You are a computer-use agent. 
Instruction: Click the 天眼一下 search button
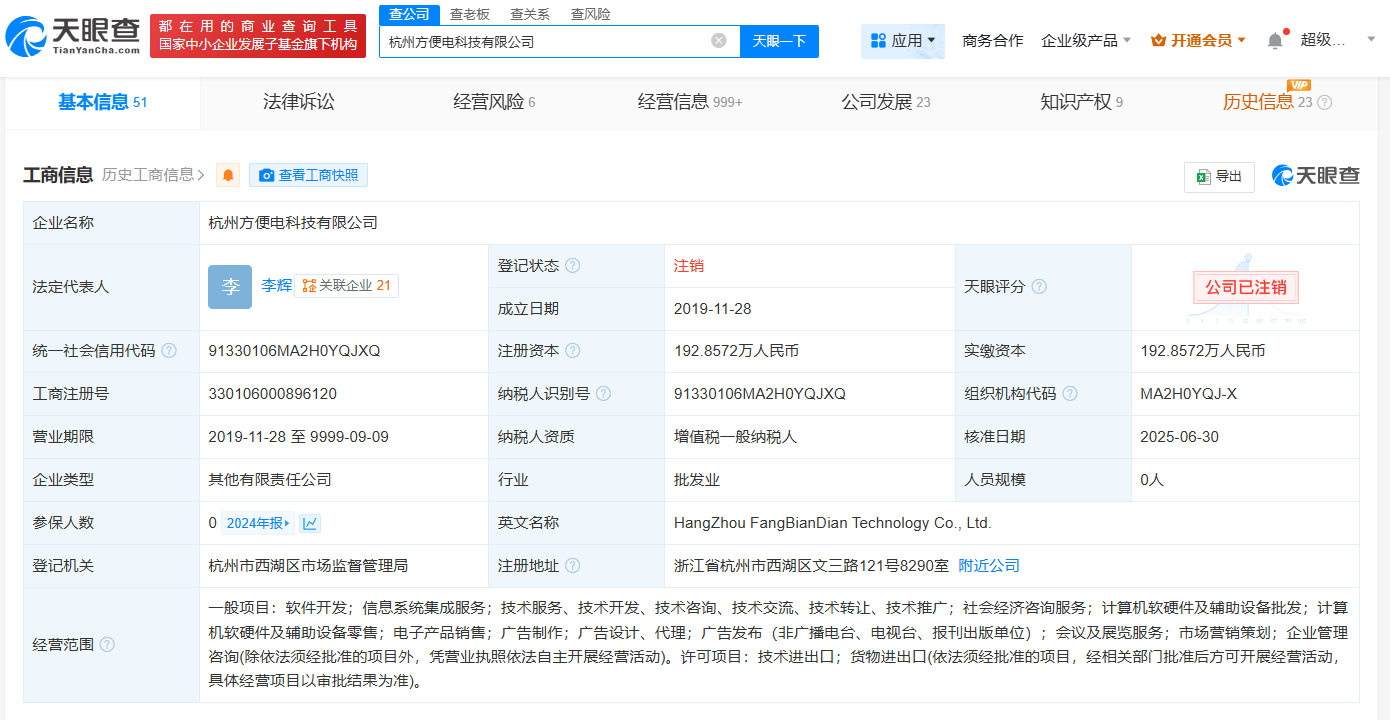[x=779, y=41]
